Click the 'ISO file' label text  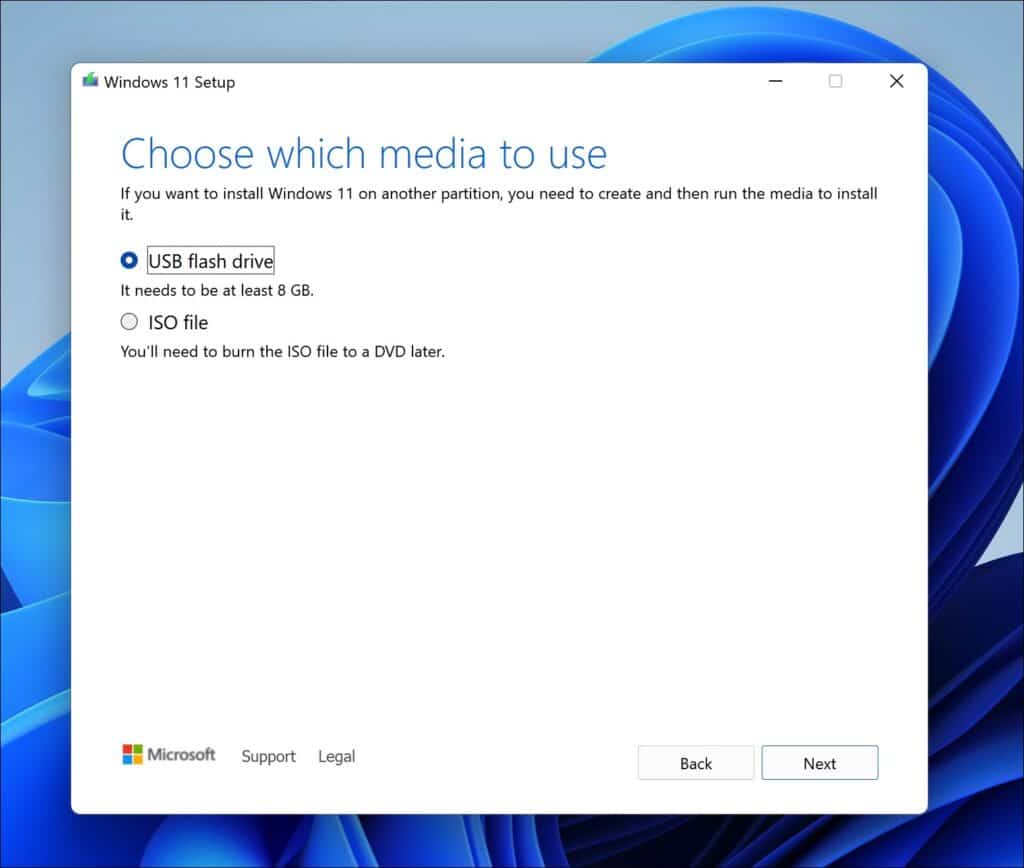tap(178, 322)
